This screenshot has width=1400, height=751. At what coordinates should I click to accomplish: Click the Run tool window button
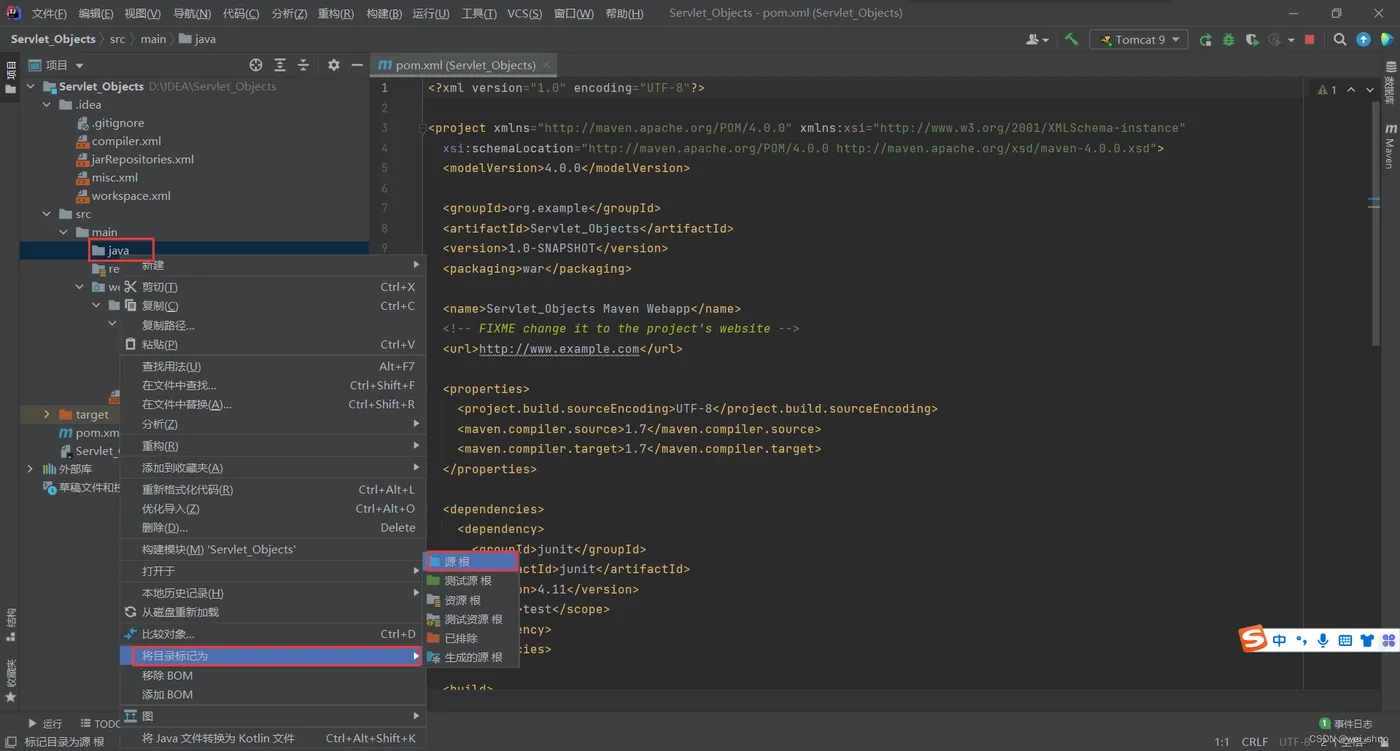click(x=46, y=724)
